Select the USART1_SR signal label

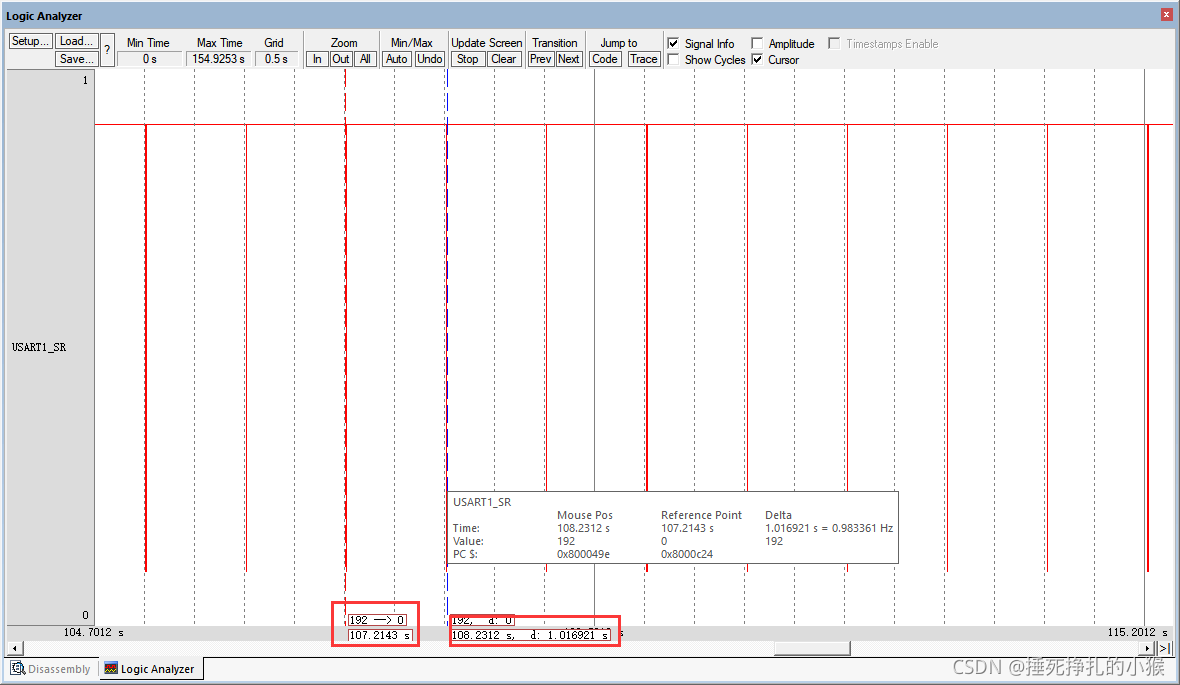pyautogui.click(x=39, y=347)
